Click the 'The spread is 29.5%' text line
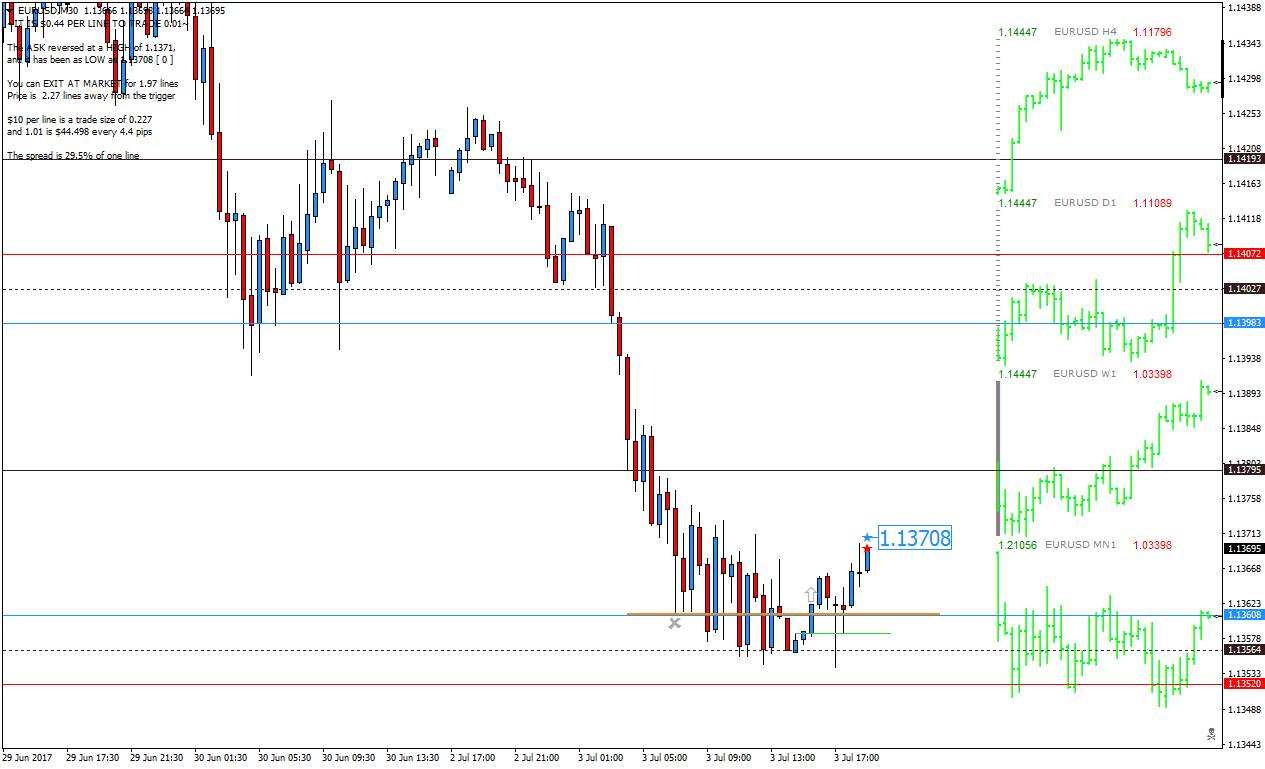This screenshot has width=1265, height=769. click(x=73, y=156)
